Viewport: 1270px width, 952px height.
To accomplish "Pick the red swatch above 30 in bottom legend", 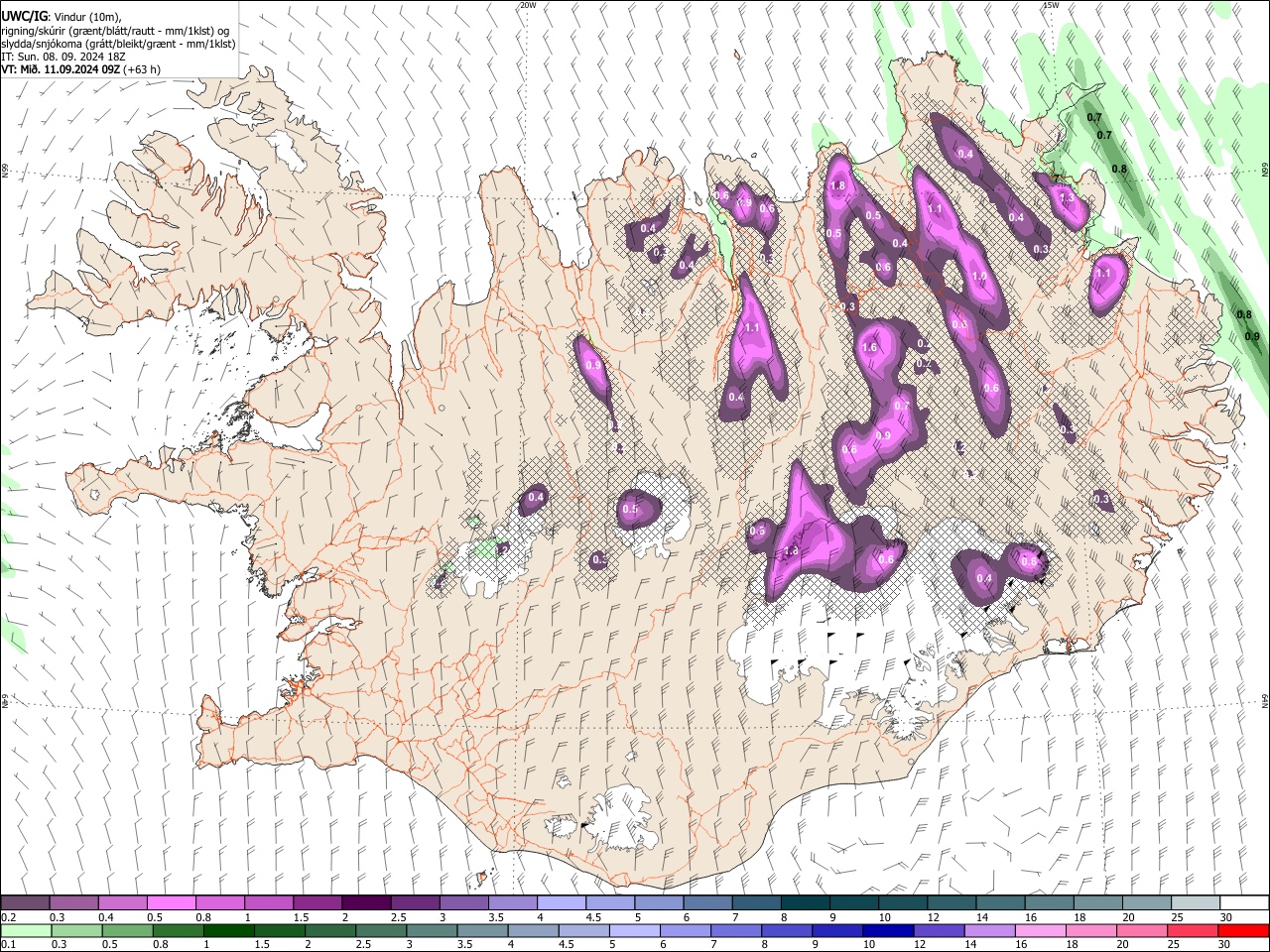I will tap(1244, 930).
